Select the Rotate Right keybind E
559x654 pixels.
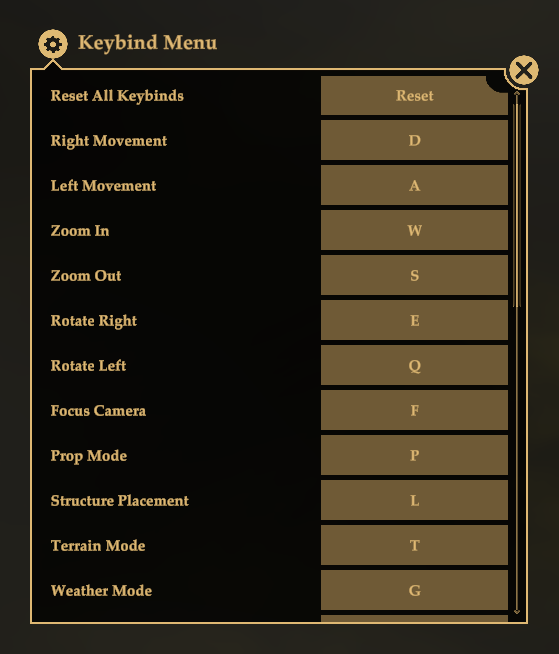414,320
